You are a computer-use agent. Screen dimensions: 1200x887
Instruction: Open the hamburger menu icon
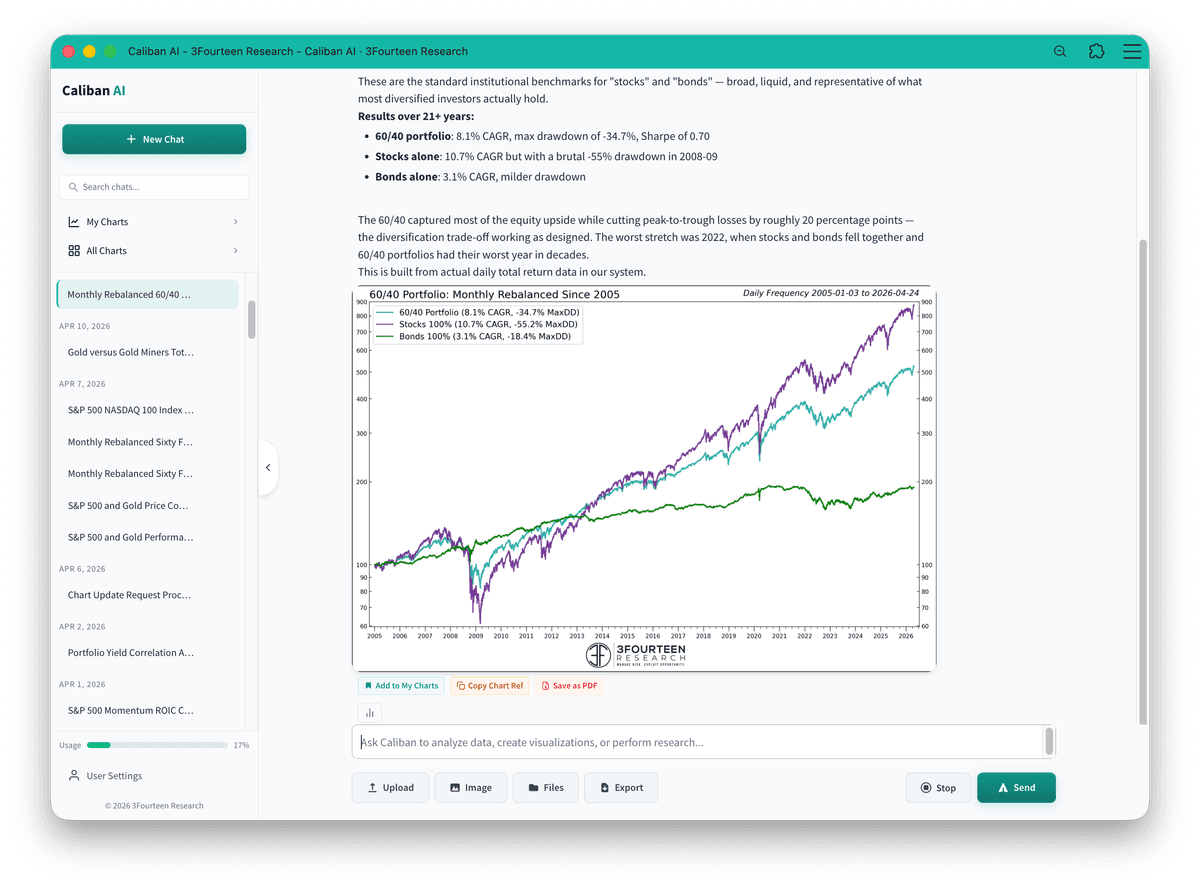1132,51
